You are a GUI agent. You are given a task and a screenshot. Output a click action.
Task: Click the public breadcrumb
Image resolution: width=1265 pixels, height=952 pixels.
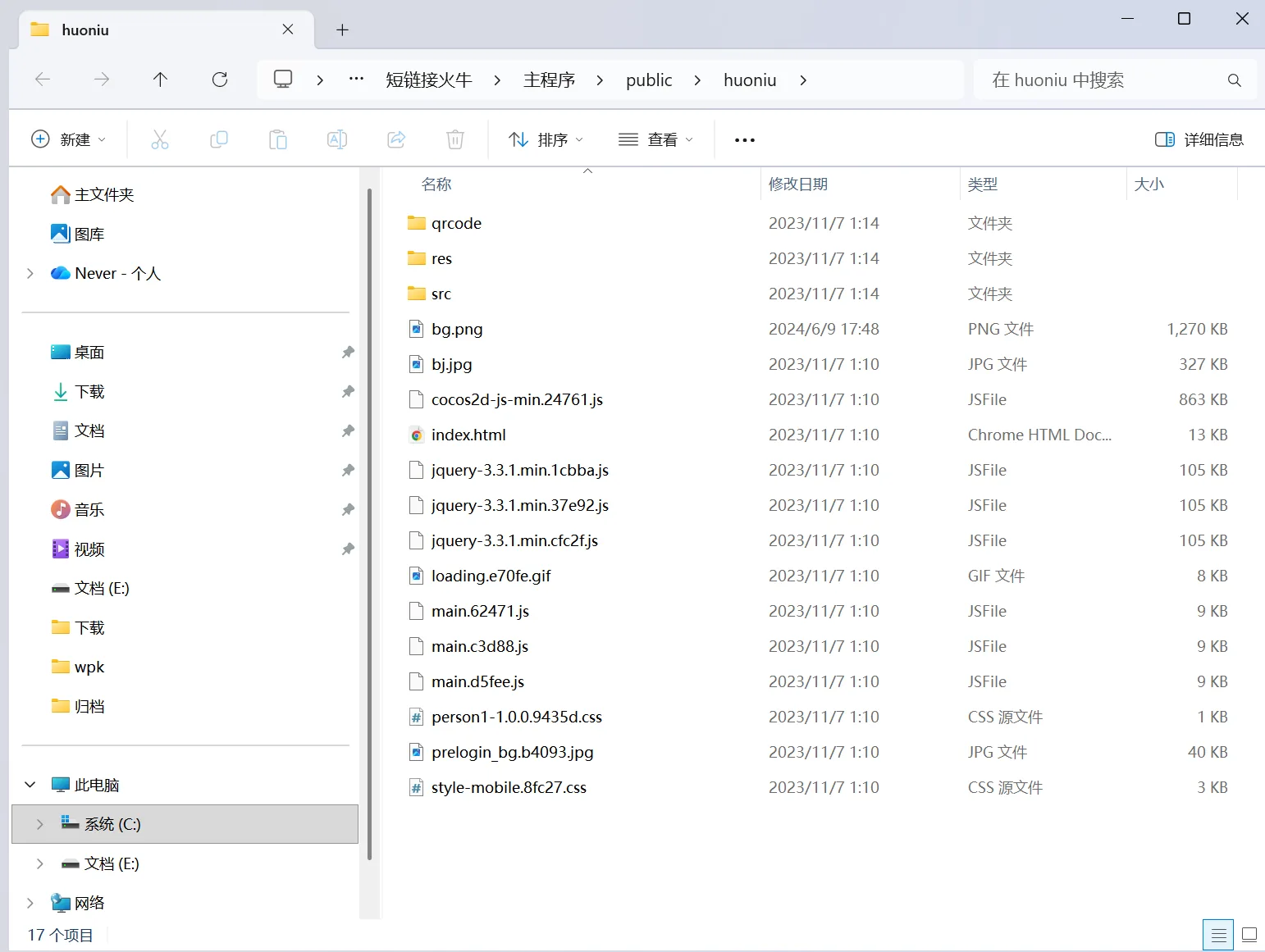coord(649,80)
